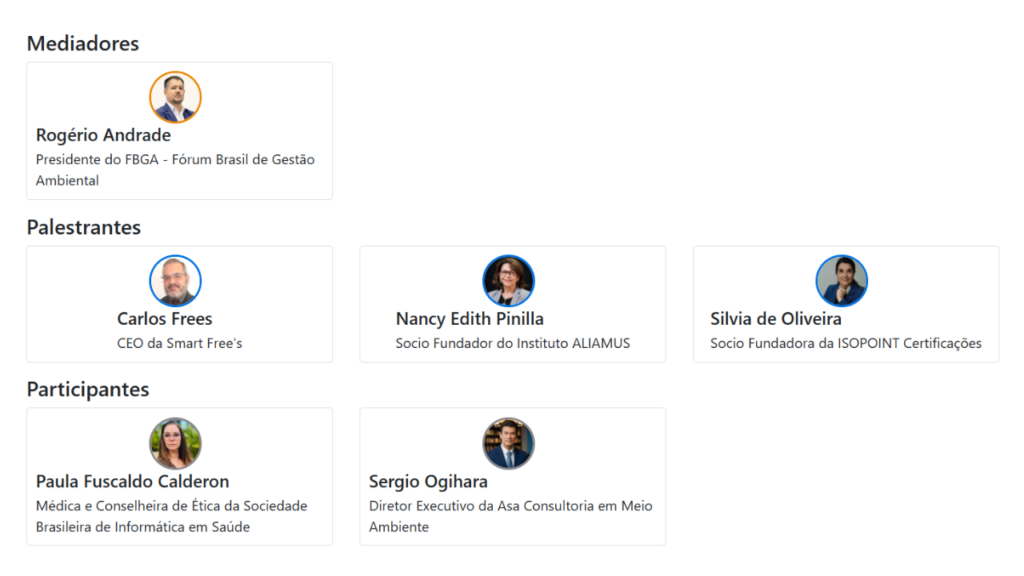The height and width of the screenshot is (576, 1024).
Task: Select Nancy Edith Pinilla's profile photo
Action: tap(508, 281)
